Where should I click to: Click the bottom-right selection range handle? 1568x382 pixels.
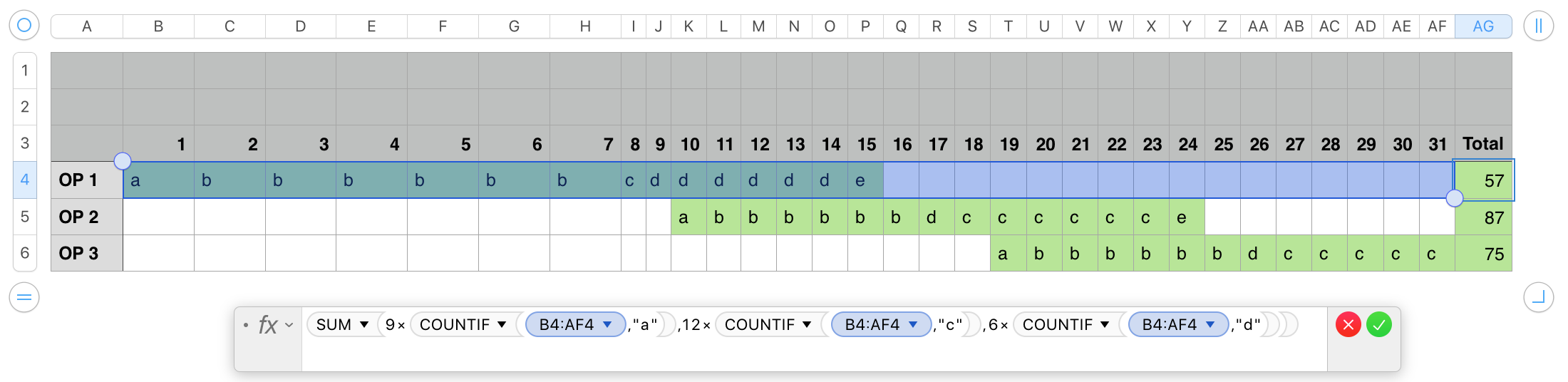(x=1454, y=198)
